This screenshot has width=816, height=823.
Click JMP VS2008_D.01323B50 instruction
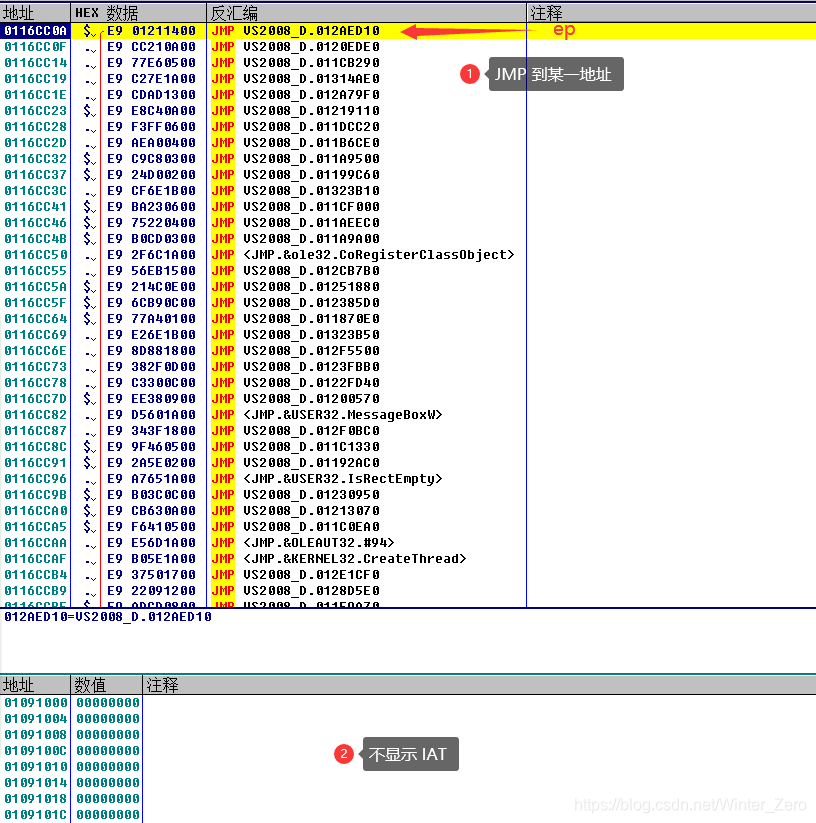pyautogui.click(x=295, y=335)
